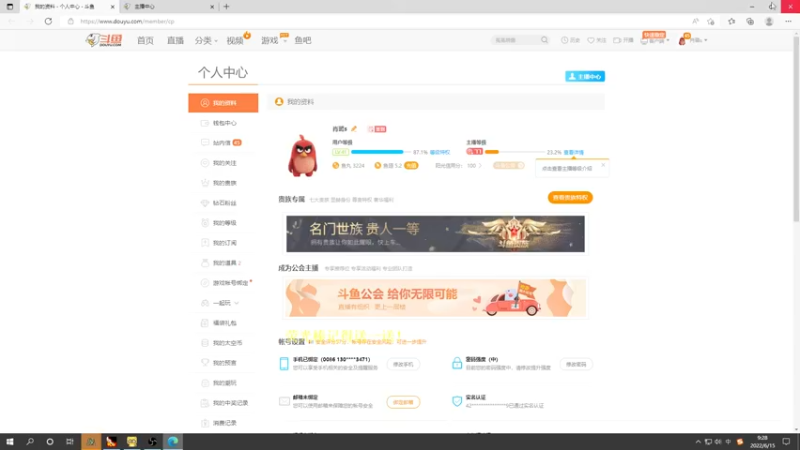
Task: Go to the 直播 live menu item
Action: [x=175, y=40]
